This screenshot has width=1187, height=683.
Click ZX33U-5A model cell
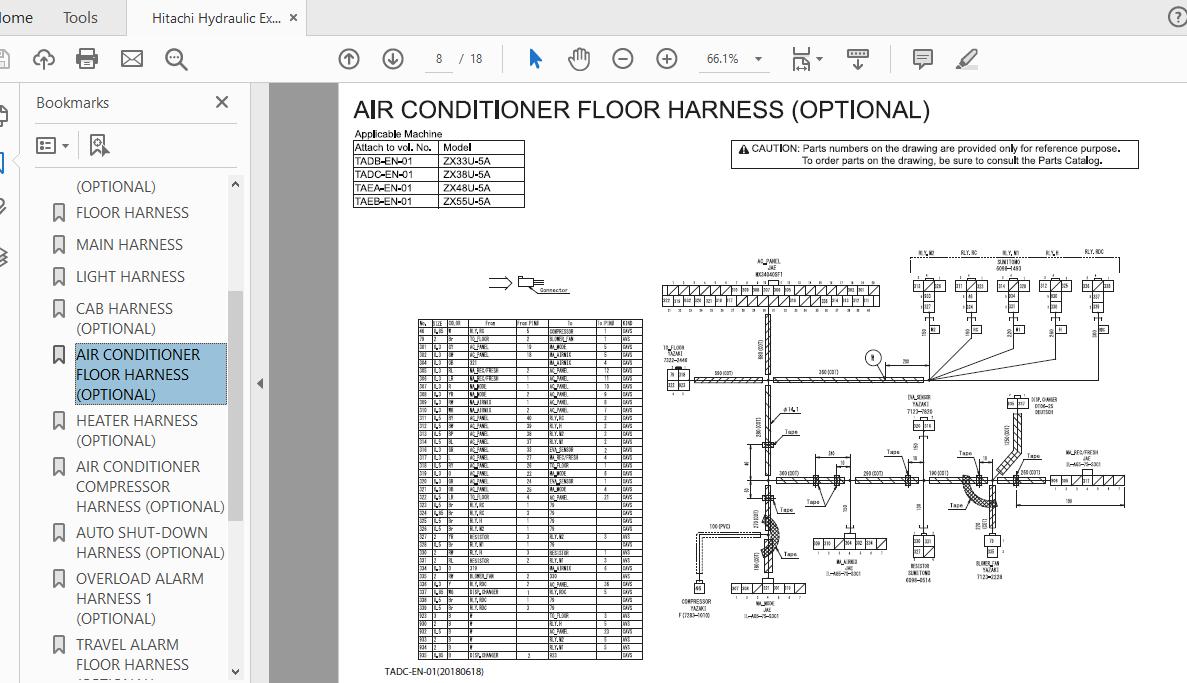pyautogui.click(x=482, y=161)
